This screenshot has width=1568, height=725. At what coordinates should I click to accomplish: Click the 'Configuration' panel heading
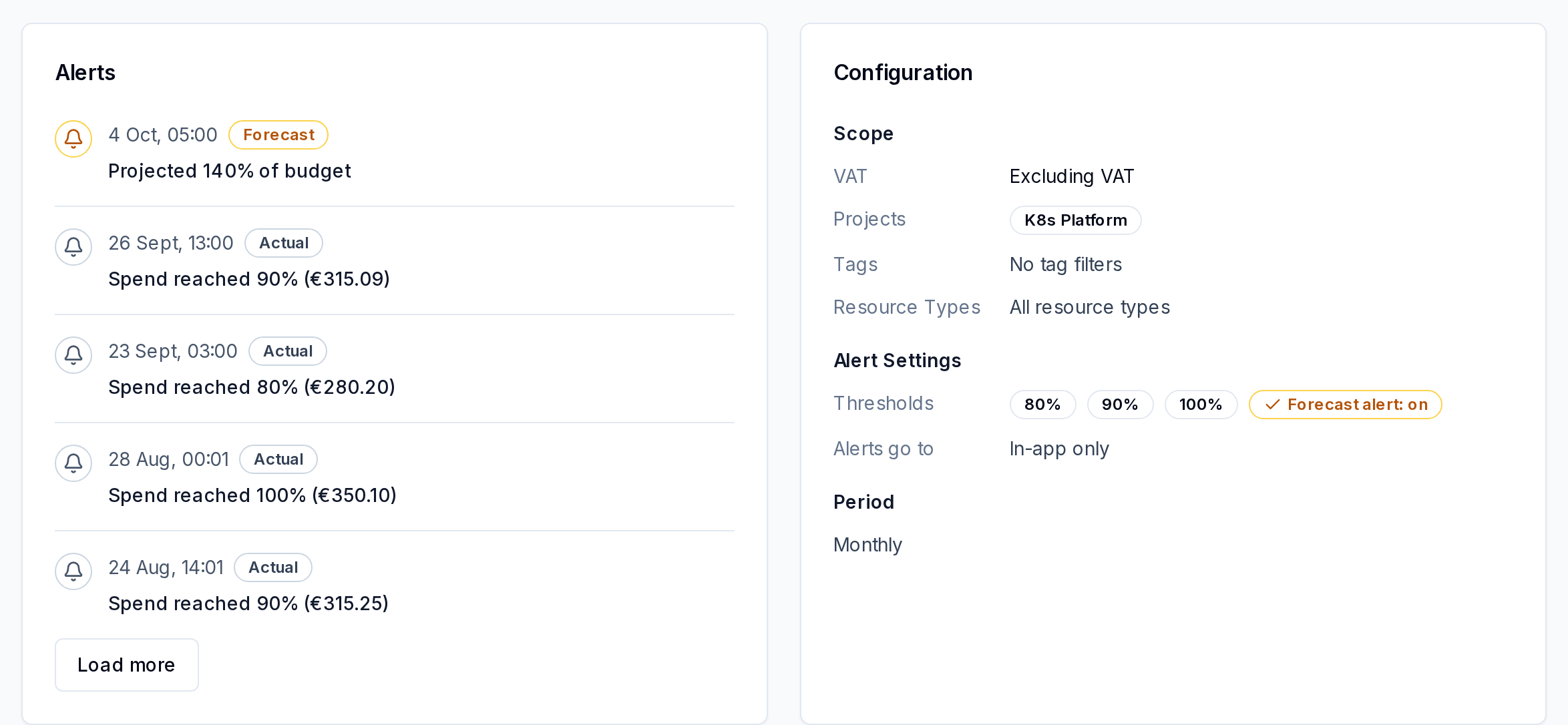[903, 72]
